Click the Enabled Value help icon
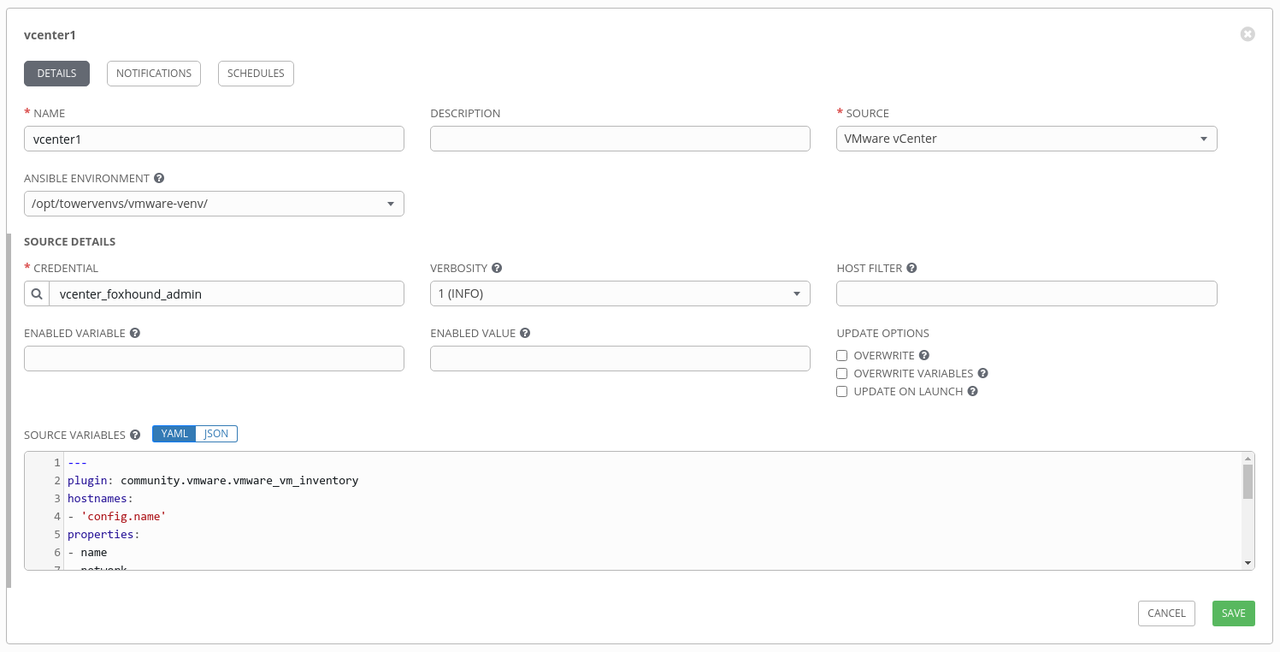This screenshot has width=1280, height=652. pos(525,332)
